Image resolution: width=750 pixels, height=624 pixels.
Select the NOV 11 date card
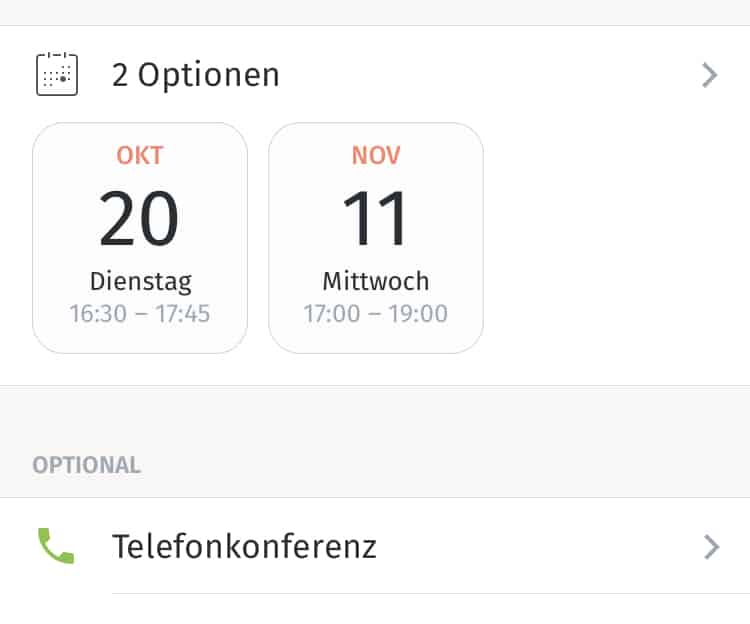tap(376, 238)
